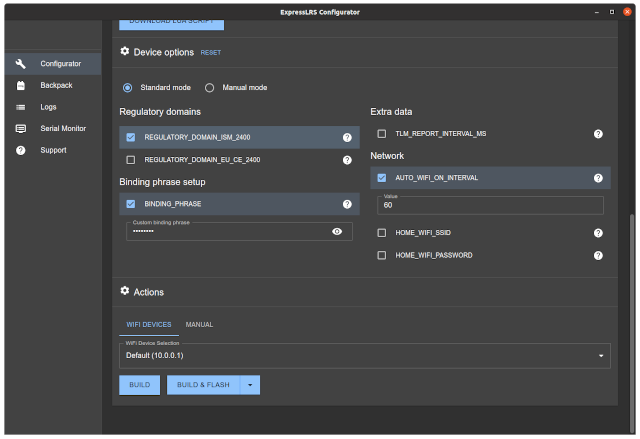The width and height of the screenshot is (640, 439).
Task: Go to Configurator section
Action: point(53,64)
